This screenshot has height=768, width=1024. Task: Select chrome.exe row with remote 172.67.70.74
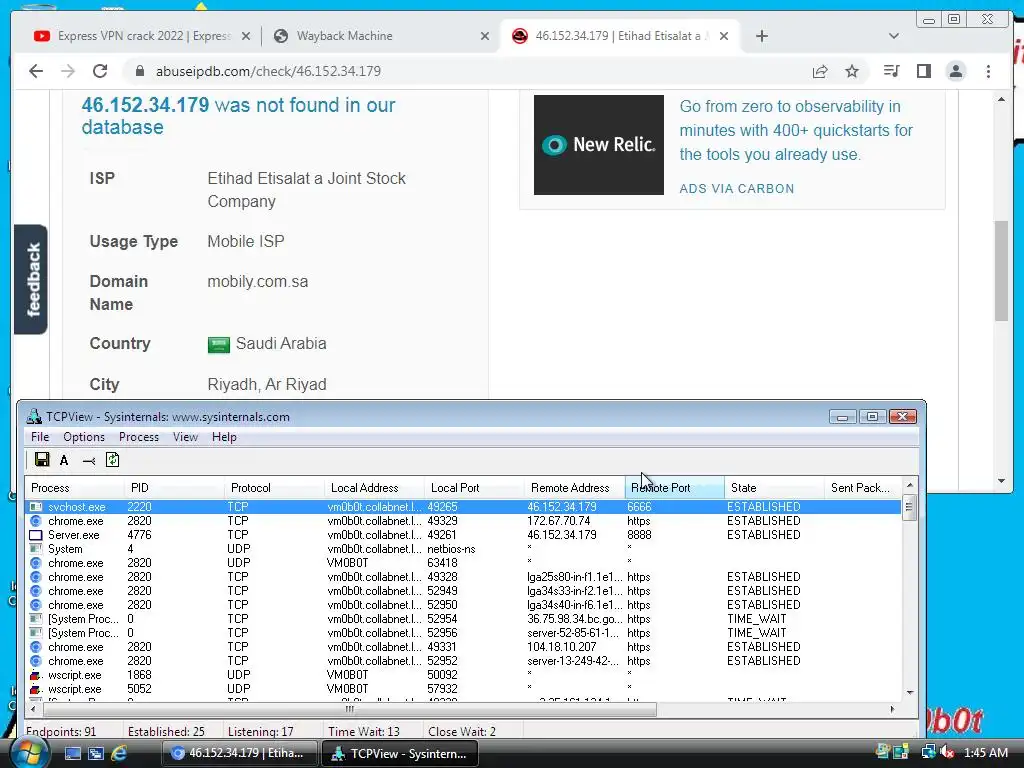click(x=463, y=521)
